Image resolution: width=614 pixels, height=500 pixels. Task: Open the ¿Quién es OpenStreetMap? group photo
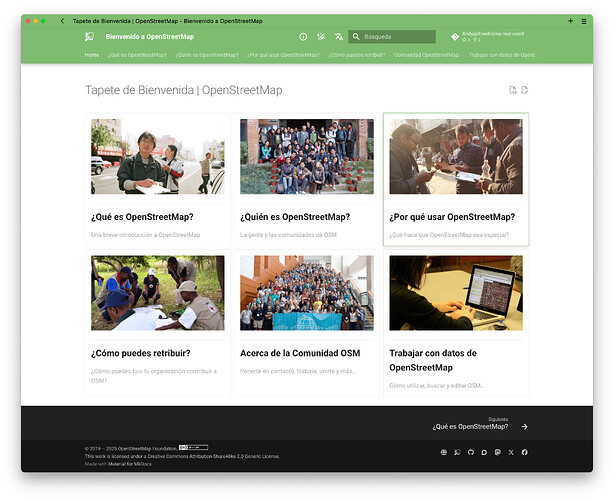307,157
